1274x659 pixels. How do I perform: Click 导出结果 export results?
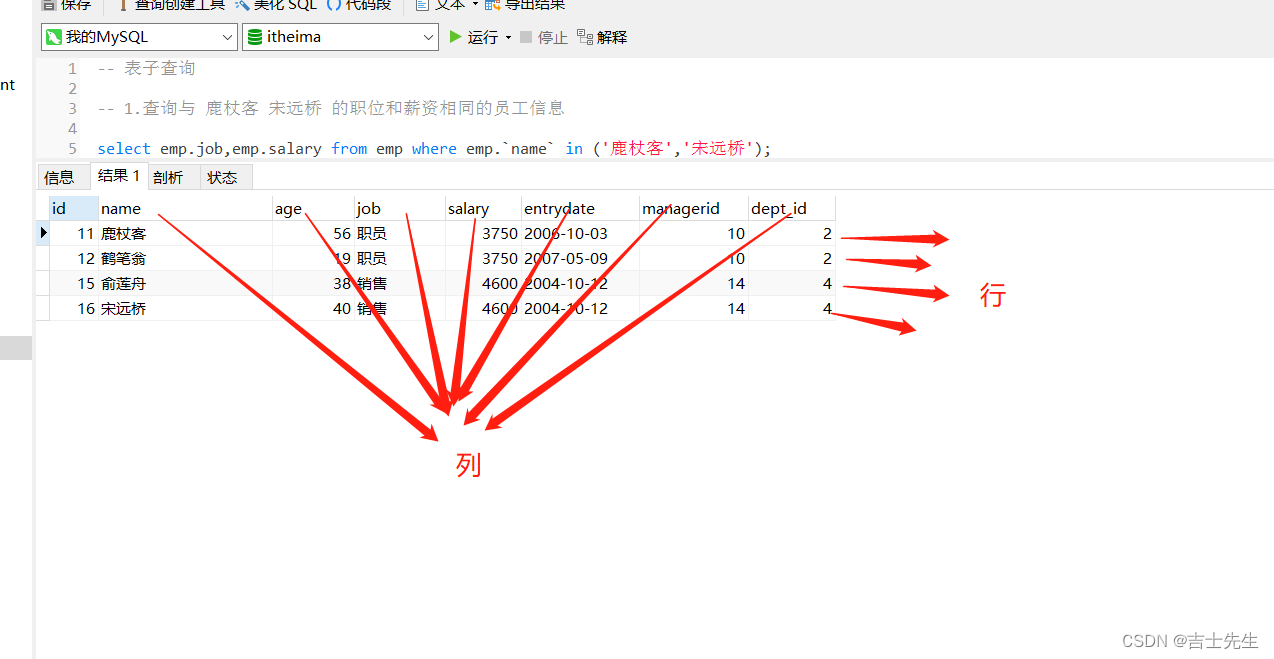pos(525,5)
